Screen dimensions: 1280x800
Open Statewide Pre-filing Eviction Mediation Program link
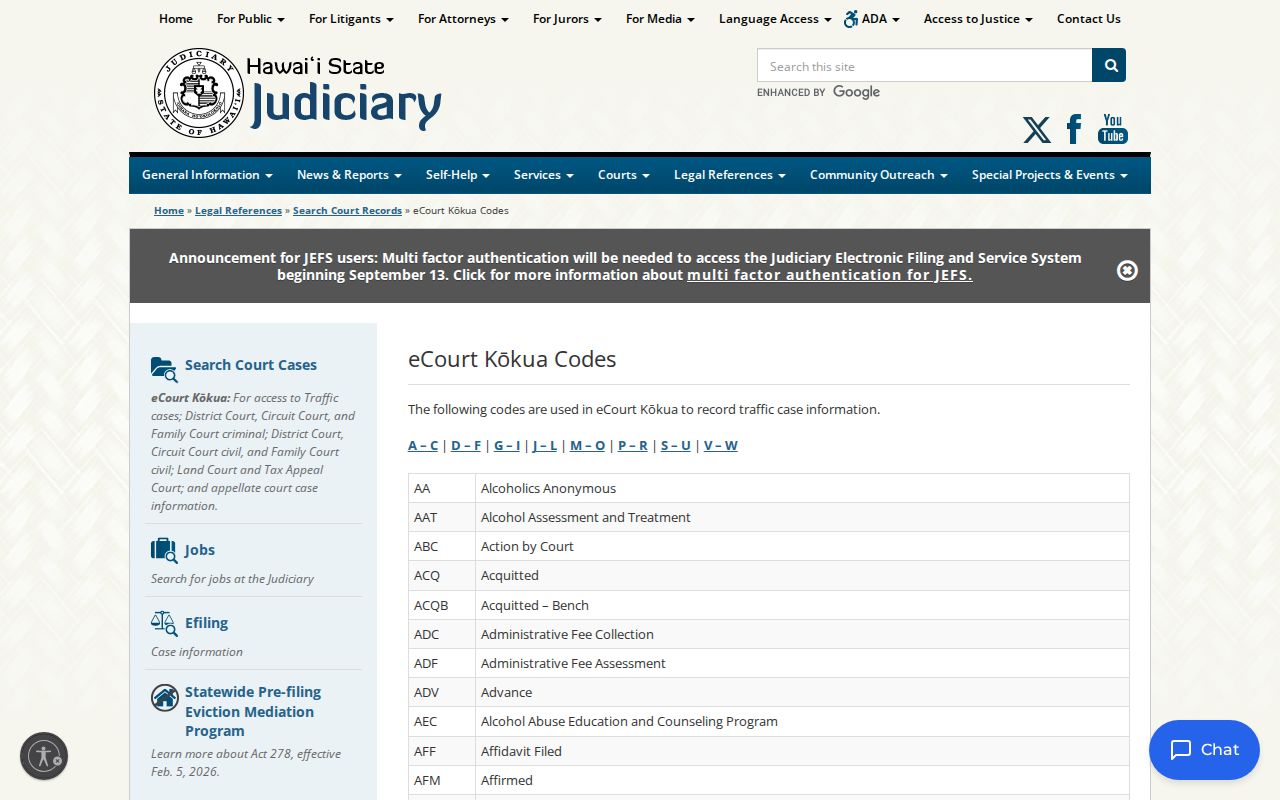pos(253,711)
